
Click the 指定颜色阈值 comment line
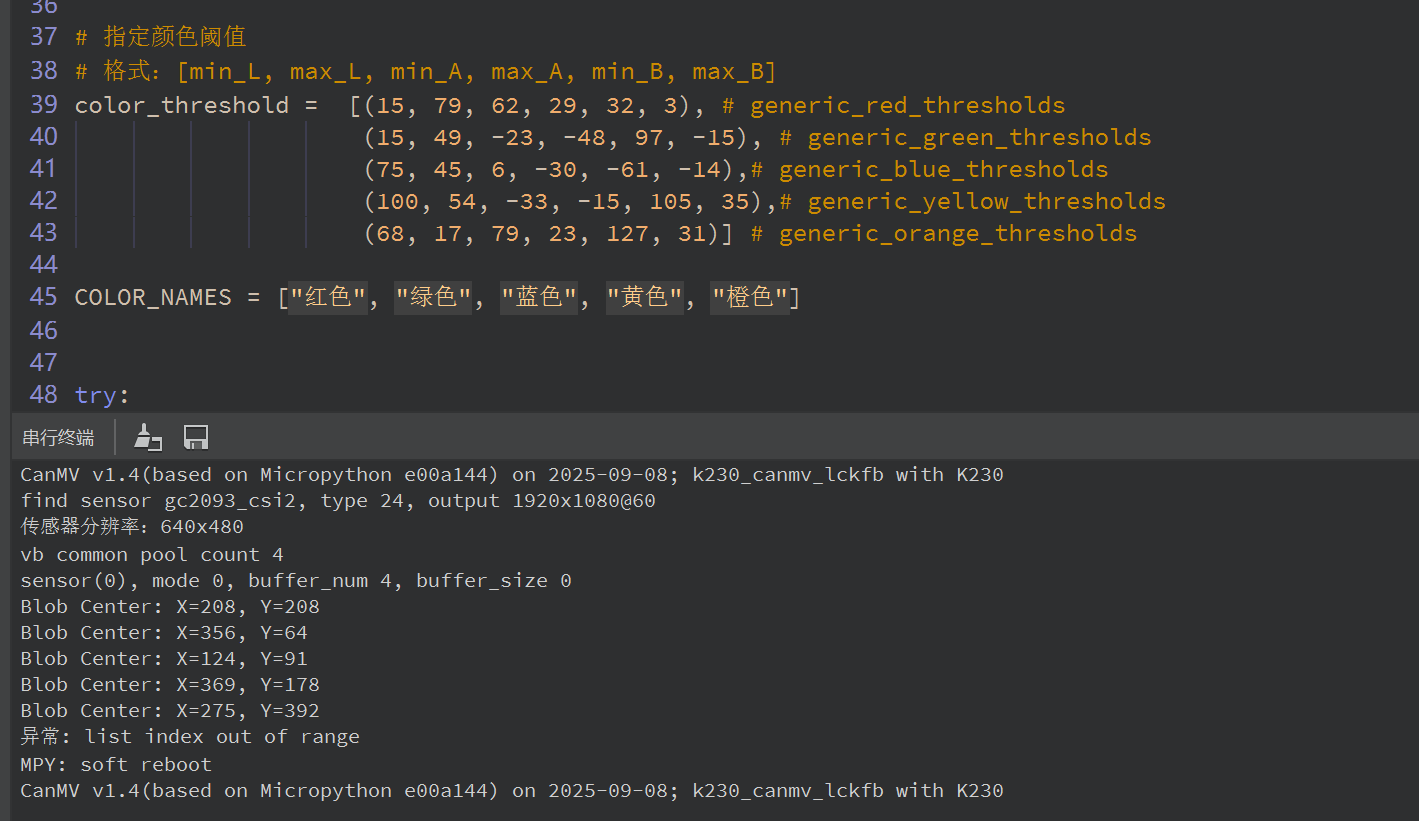pos(174,37)
